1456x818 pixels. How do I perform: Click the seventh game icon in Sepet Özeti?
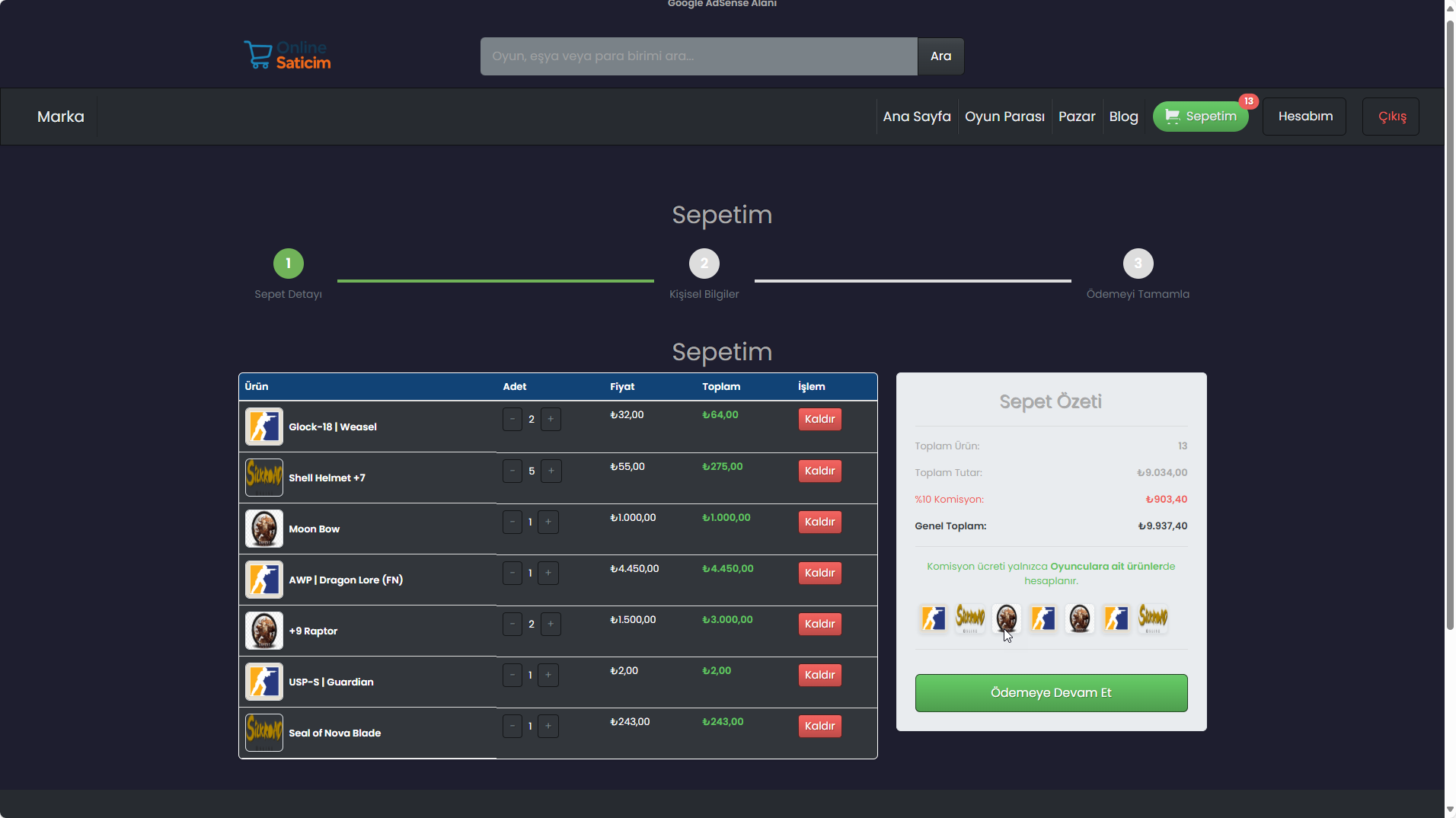[x=1153, y=618]
